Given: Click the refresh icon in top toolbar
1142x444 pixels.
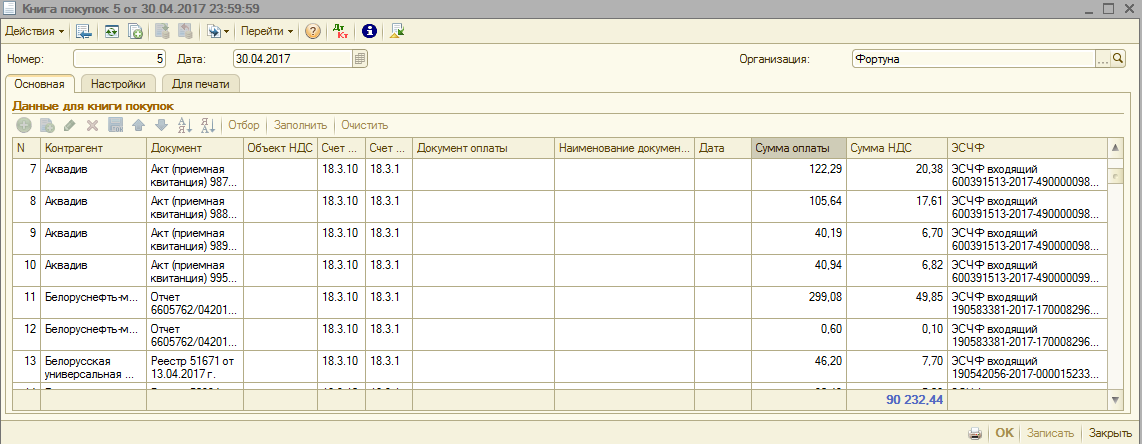Looking at the screenshot, I should click(111, 31).
